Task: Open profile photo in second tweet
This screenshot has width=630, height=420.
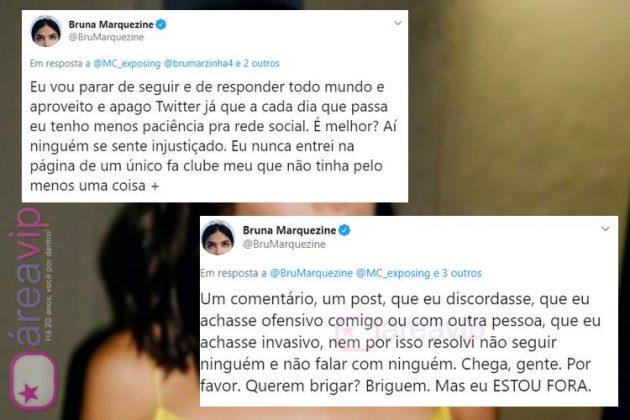Action: pos(218,238)
